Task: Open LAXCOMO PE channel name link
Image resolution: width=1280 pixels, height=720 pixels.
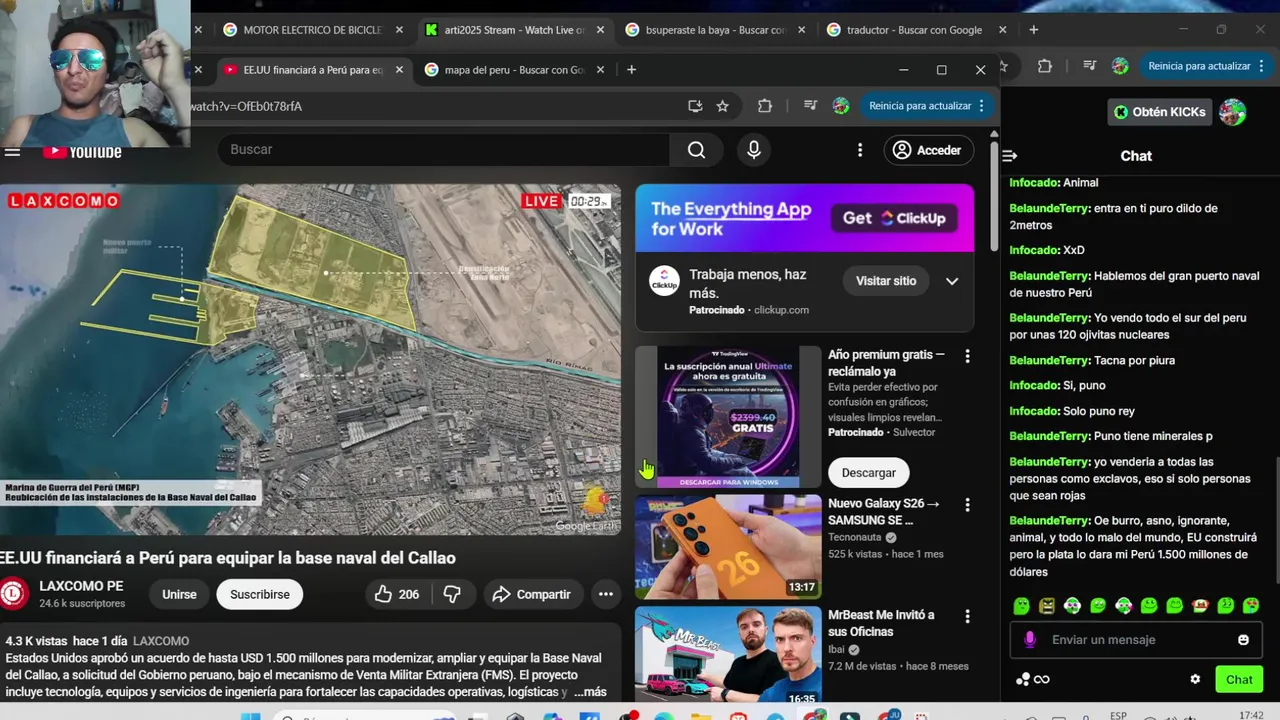Action: click(x=81, y=586)
